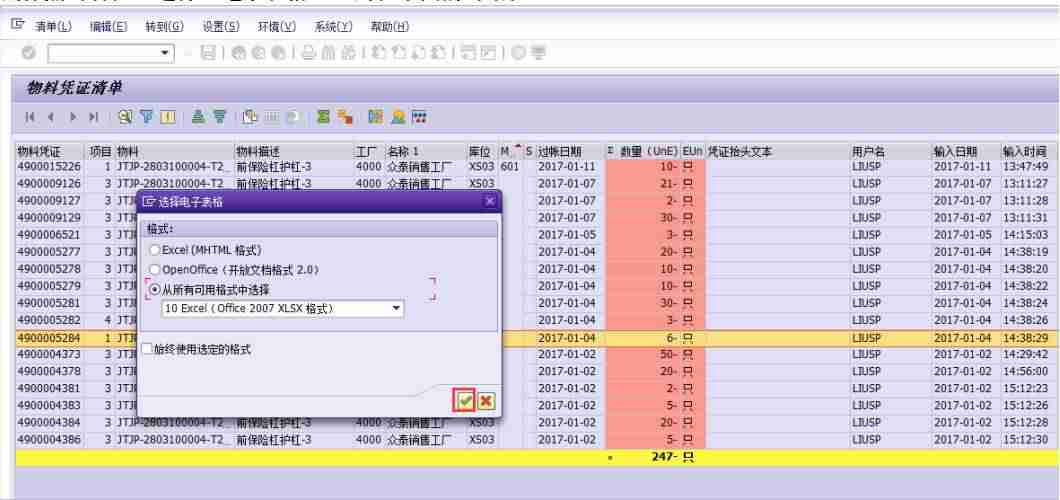This screenshot has height=500, width=1060.
Task: Select material document 4900006521 cell
Action: pos(51,234)
